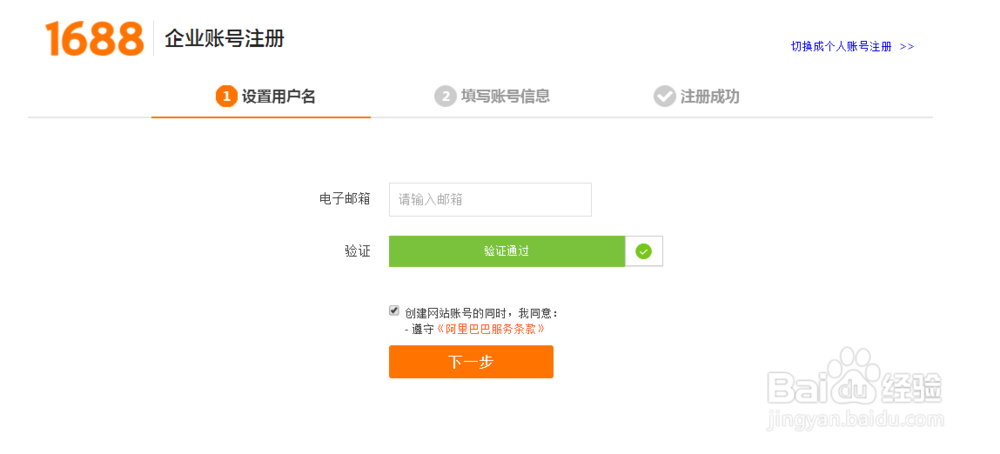Click the 验证 field label

(357, 251)
